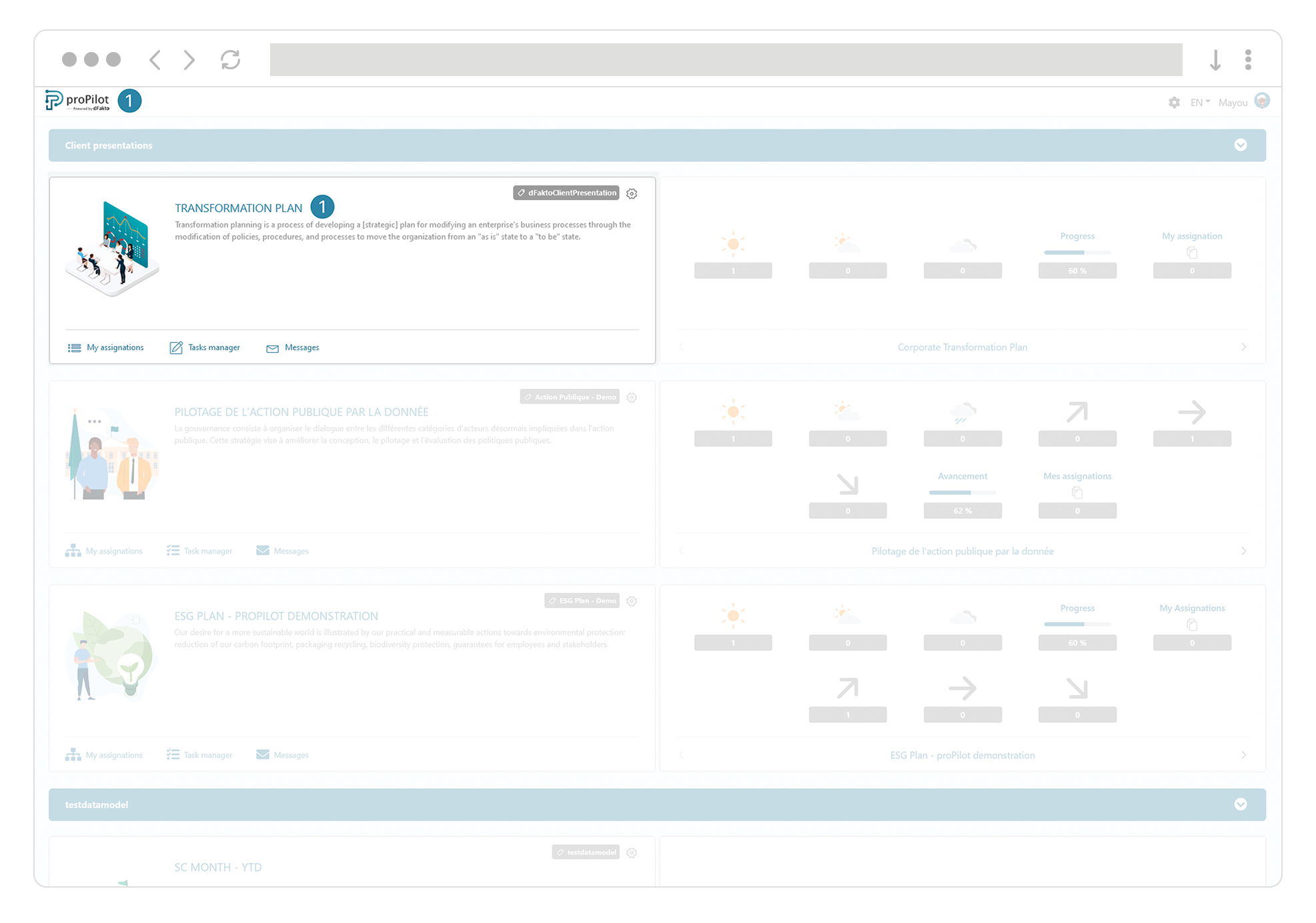1316x923 pixels.
Task: Click the SC MONTH - YTD card title
Action: (x=217, y=867)
